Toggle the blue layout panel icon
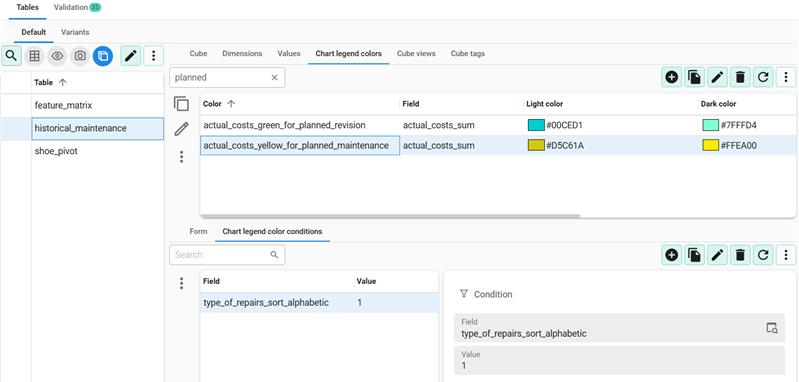This screenshot has height=382, width=799. (103, 56)
